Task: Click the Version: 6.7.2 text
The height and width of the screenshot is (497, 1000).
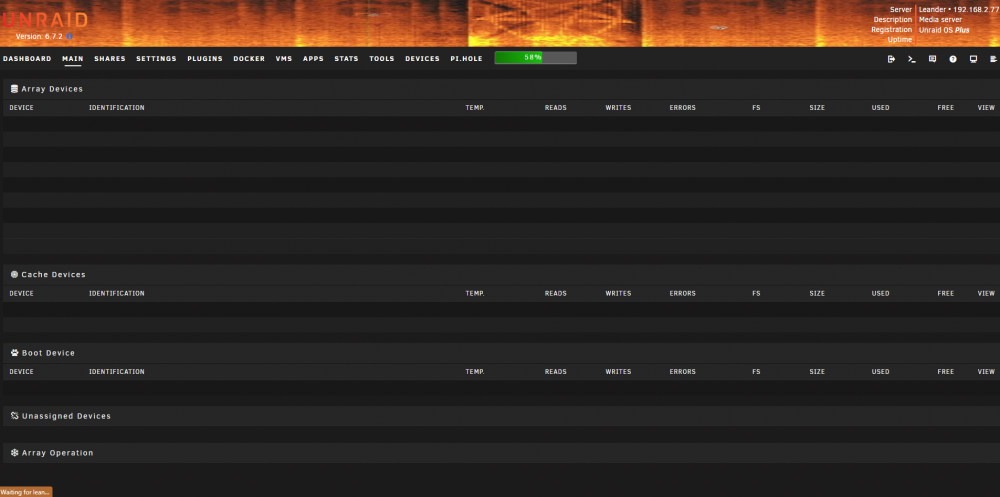Action: point(39,37)
